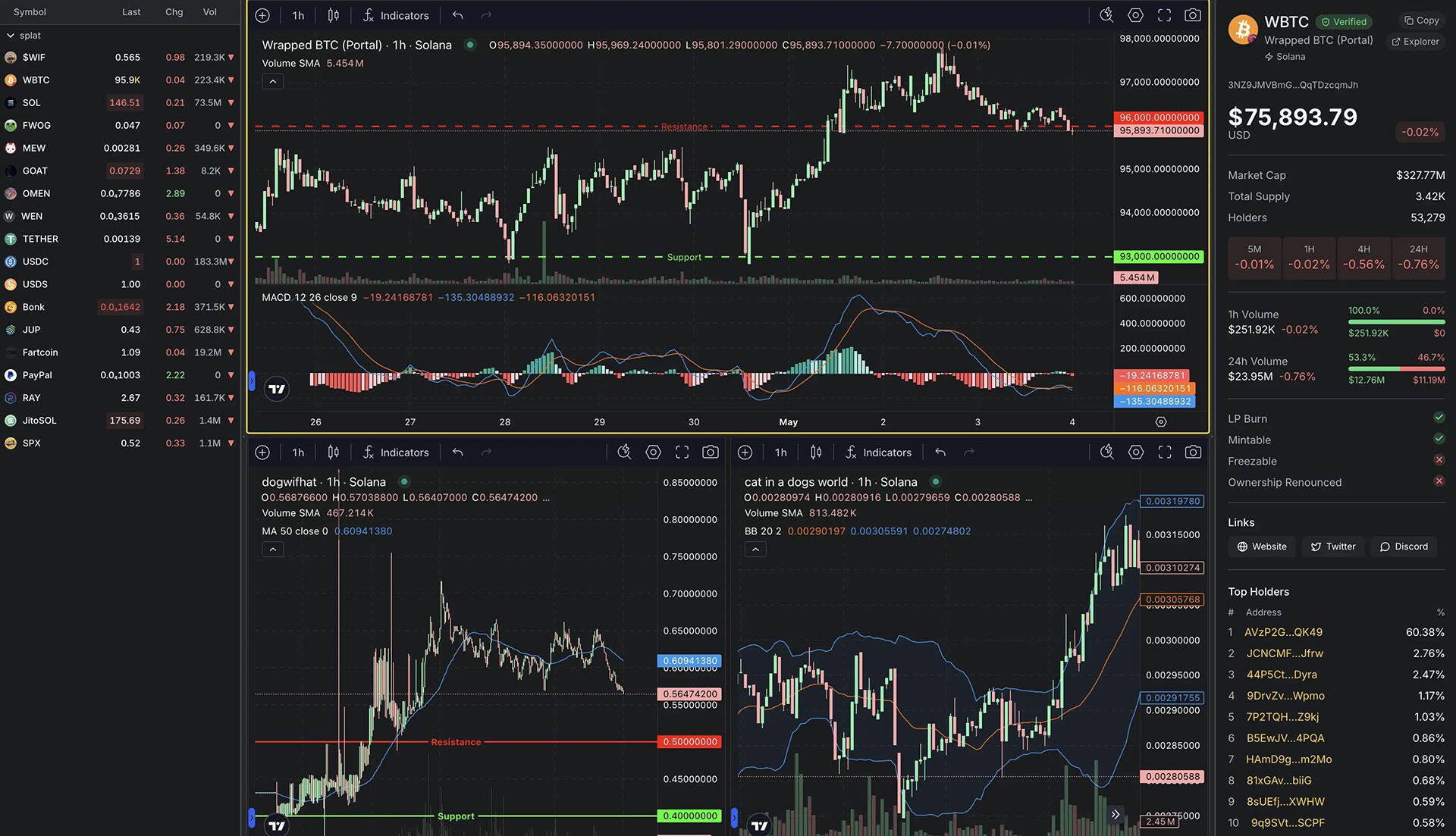Take snapshot of the dogwifhat chart
The image size is (1456, 836).
[x=711, y=452]
